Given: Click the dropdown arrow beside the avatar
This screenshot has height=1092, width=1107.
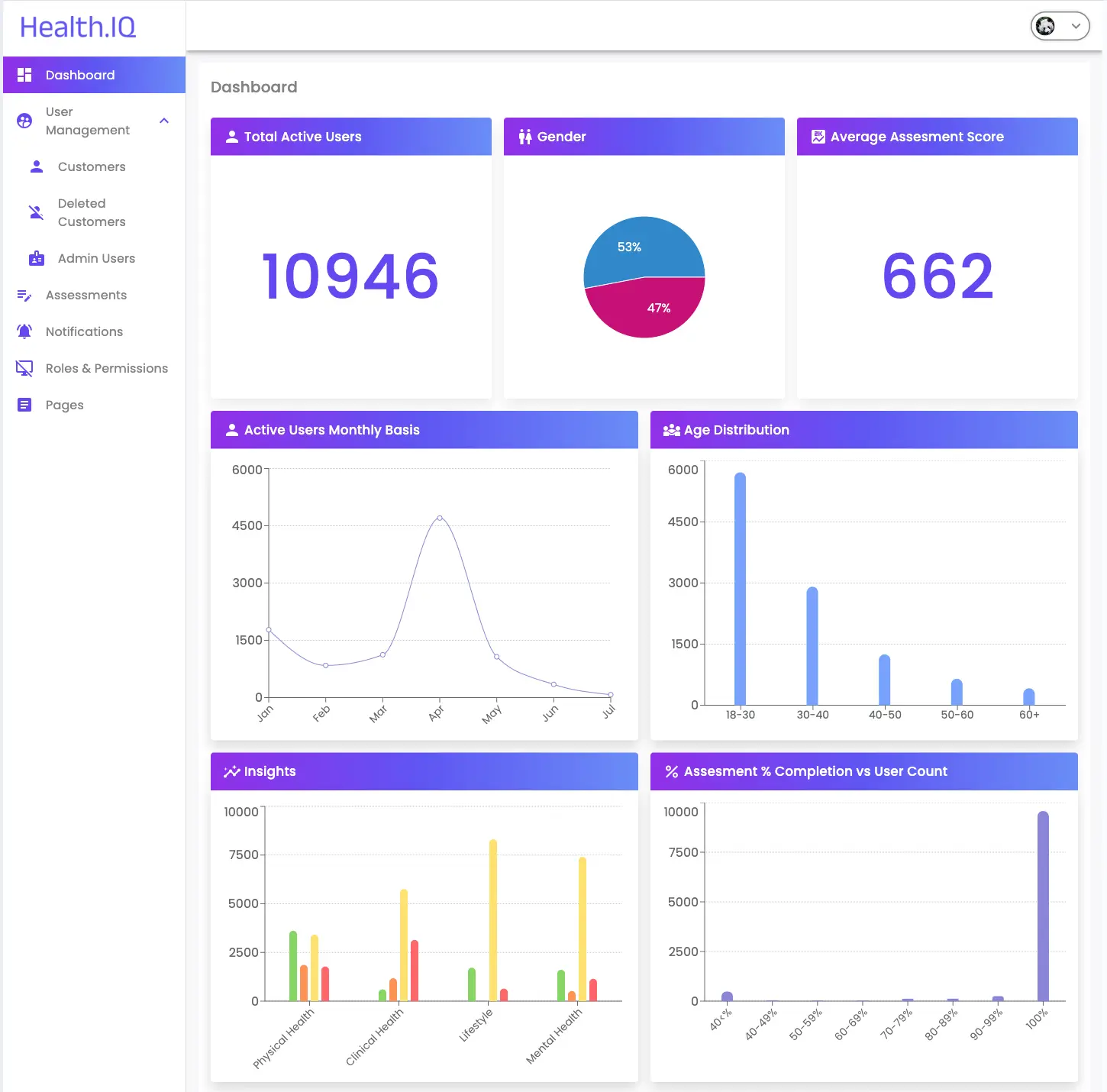Looking at the screenshot, I should coord(1076,26).
